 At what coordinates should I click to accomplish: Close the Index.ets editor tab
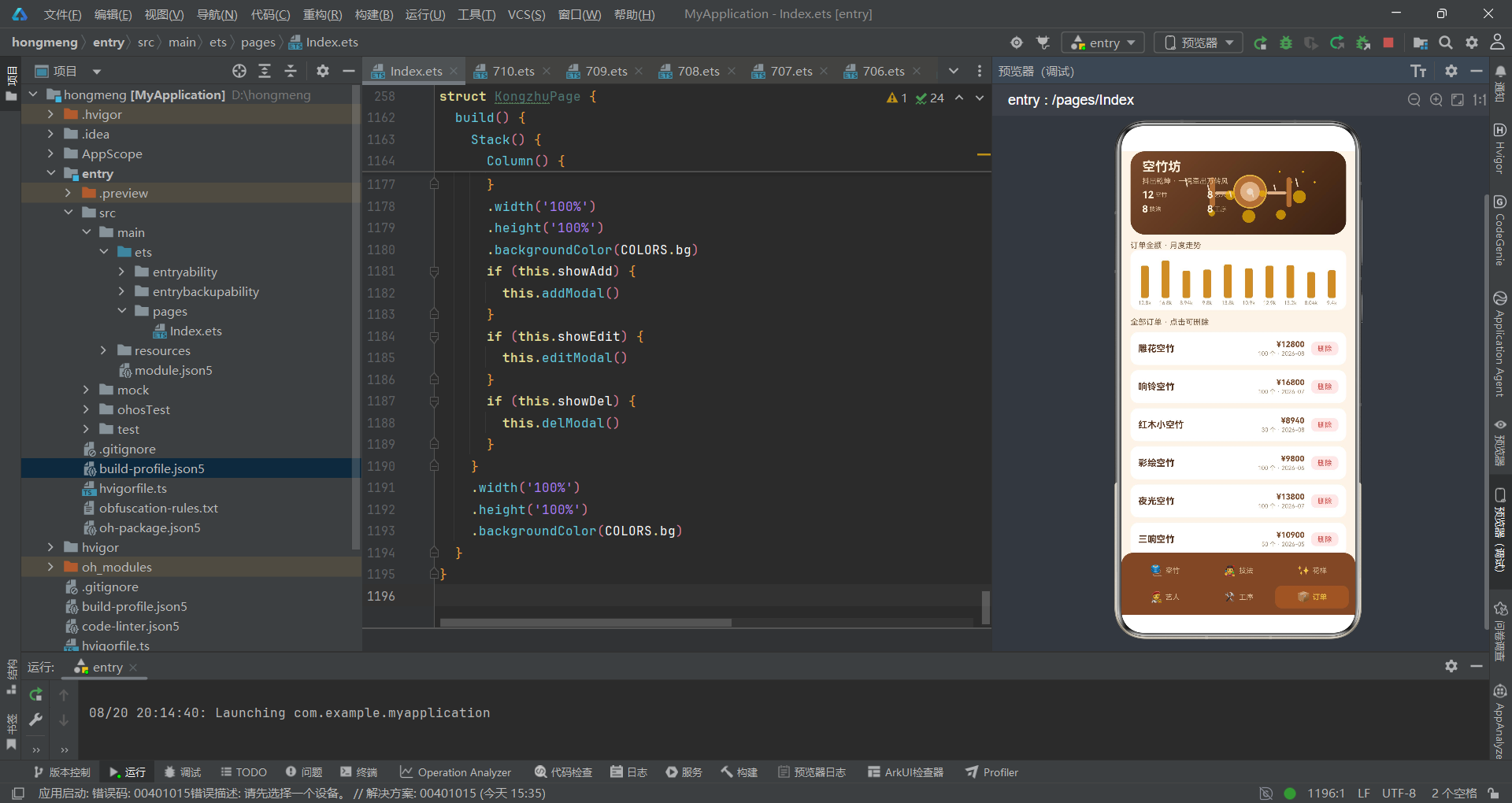(x=454, y=71)
